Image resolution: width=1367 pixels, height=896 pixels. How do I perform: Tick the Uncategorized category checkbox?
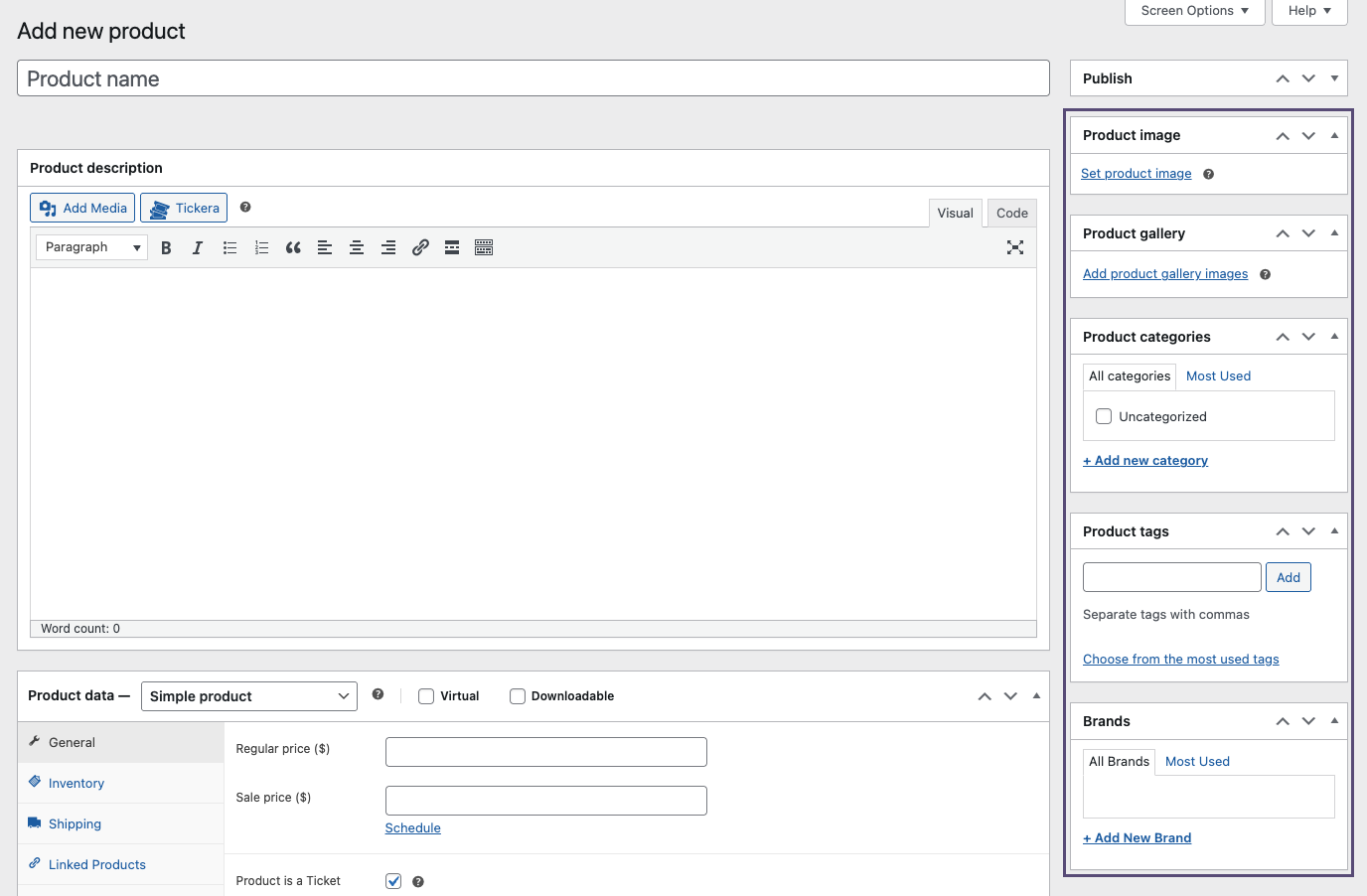1104,416
